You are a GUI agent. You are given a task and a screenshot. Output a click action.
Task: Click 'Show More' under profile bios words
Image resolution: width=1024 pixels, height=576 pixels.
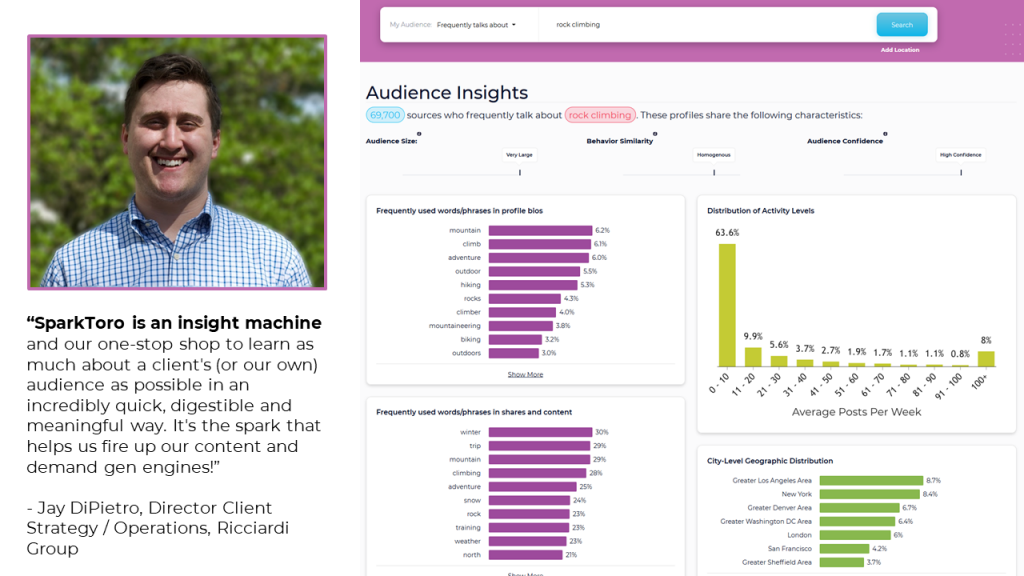[525, 374]
